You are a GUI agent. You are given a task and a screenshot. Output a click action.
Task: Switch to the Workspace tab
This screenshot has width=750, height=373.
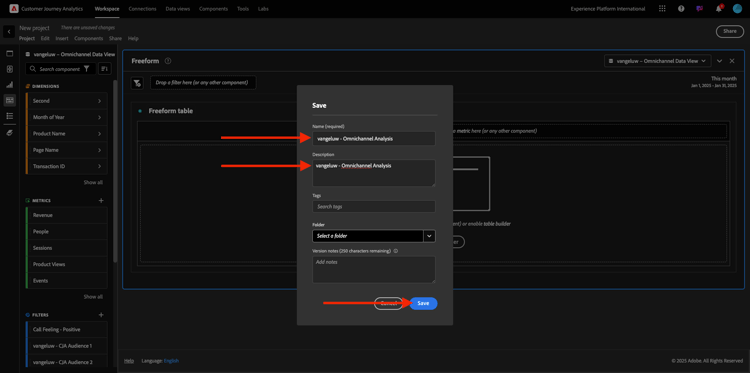tap(107, 9)
